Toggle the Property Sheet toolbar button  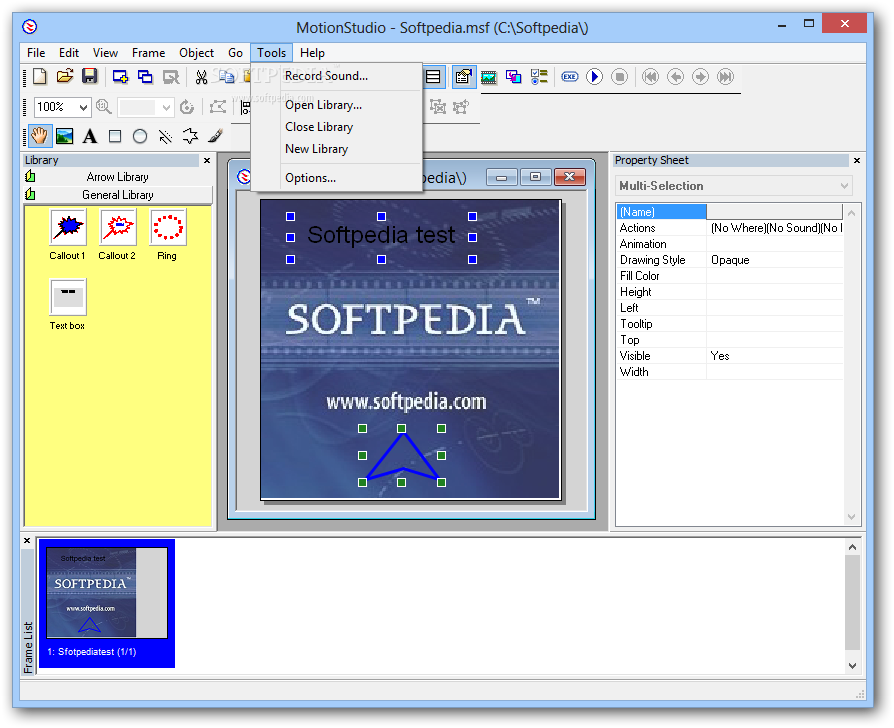[464, 76]
